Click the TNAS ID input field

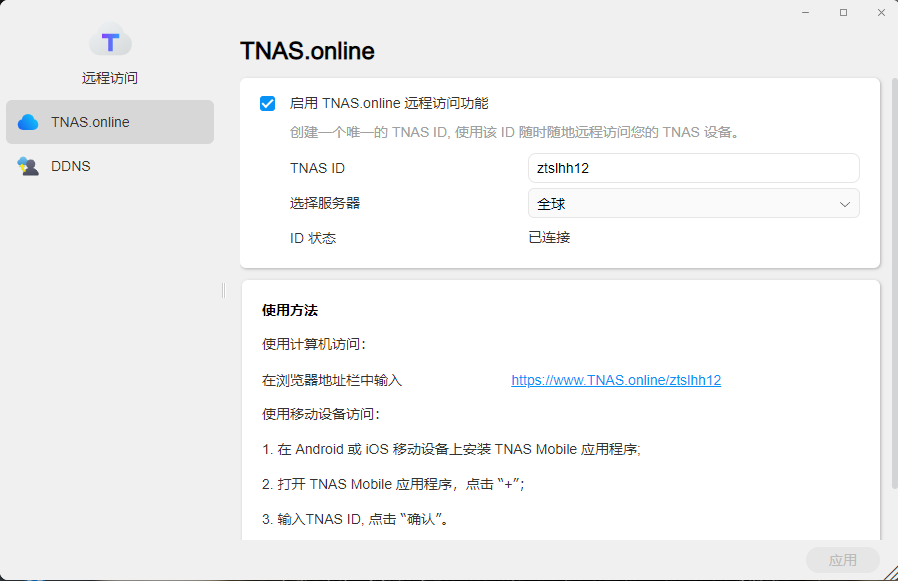tap(694, 168)
